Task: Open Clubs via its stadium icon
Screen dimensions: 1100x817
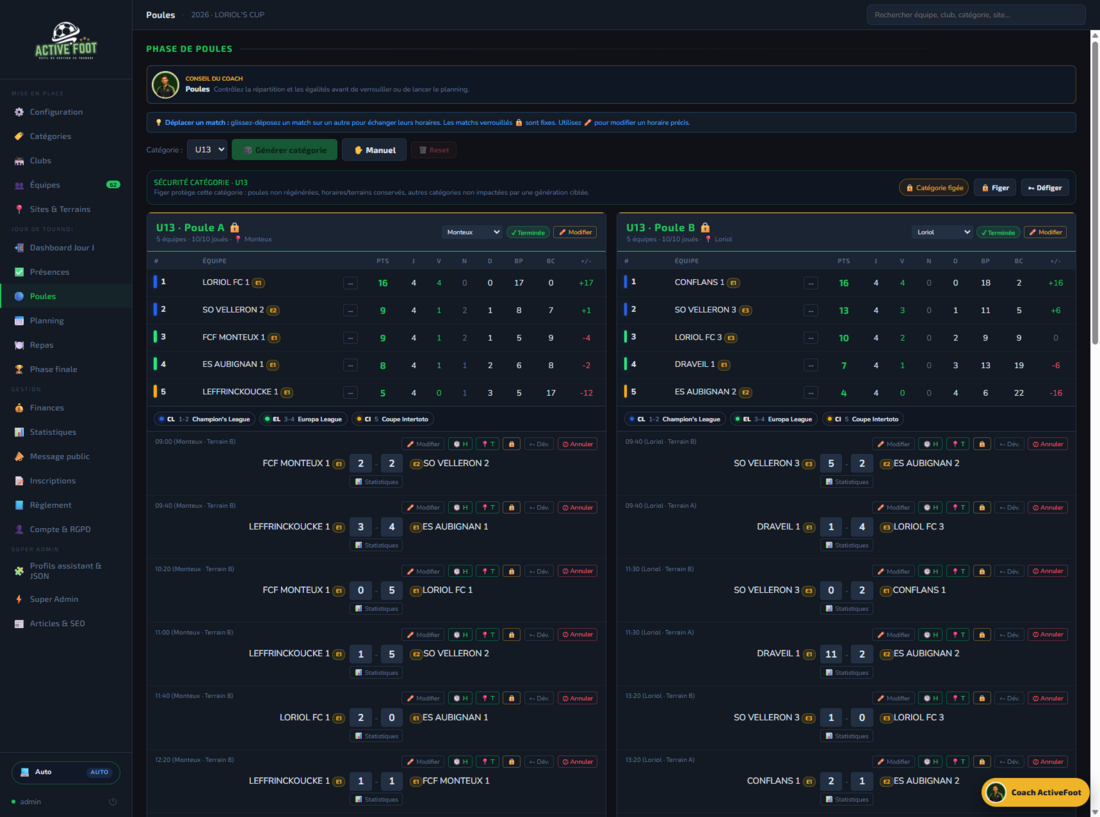Action: tap(19, 161)
